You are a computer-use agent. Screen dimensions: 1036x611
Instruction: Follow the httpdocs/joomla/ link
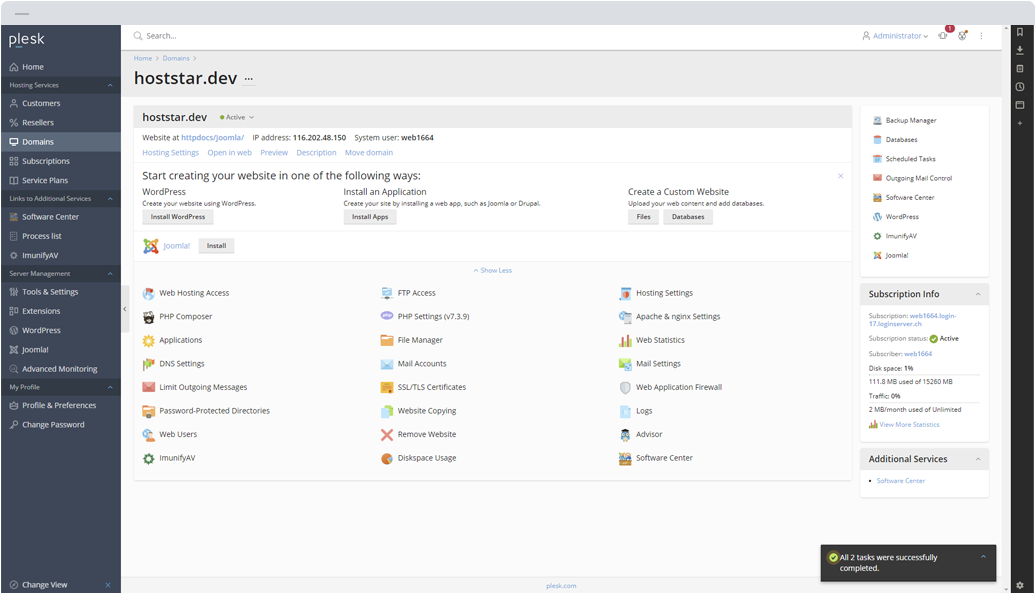pyautogui.click(x=213, y=138)
